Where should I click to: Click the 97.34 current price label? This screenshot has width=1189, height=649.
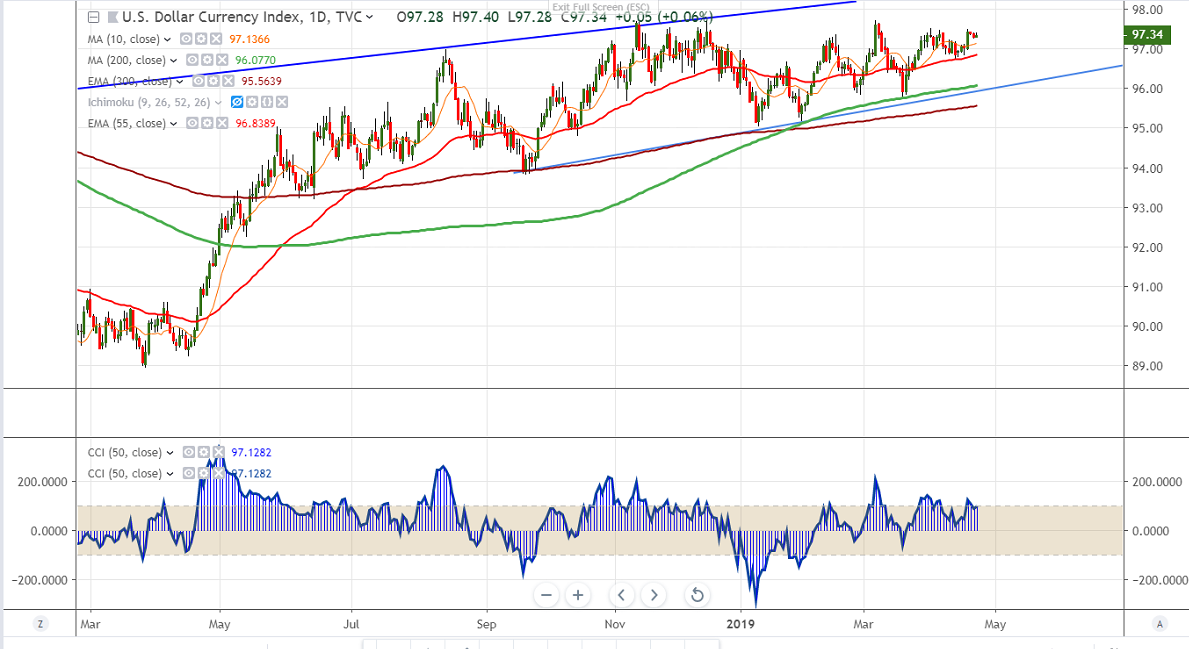[1147, 34]
